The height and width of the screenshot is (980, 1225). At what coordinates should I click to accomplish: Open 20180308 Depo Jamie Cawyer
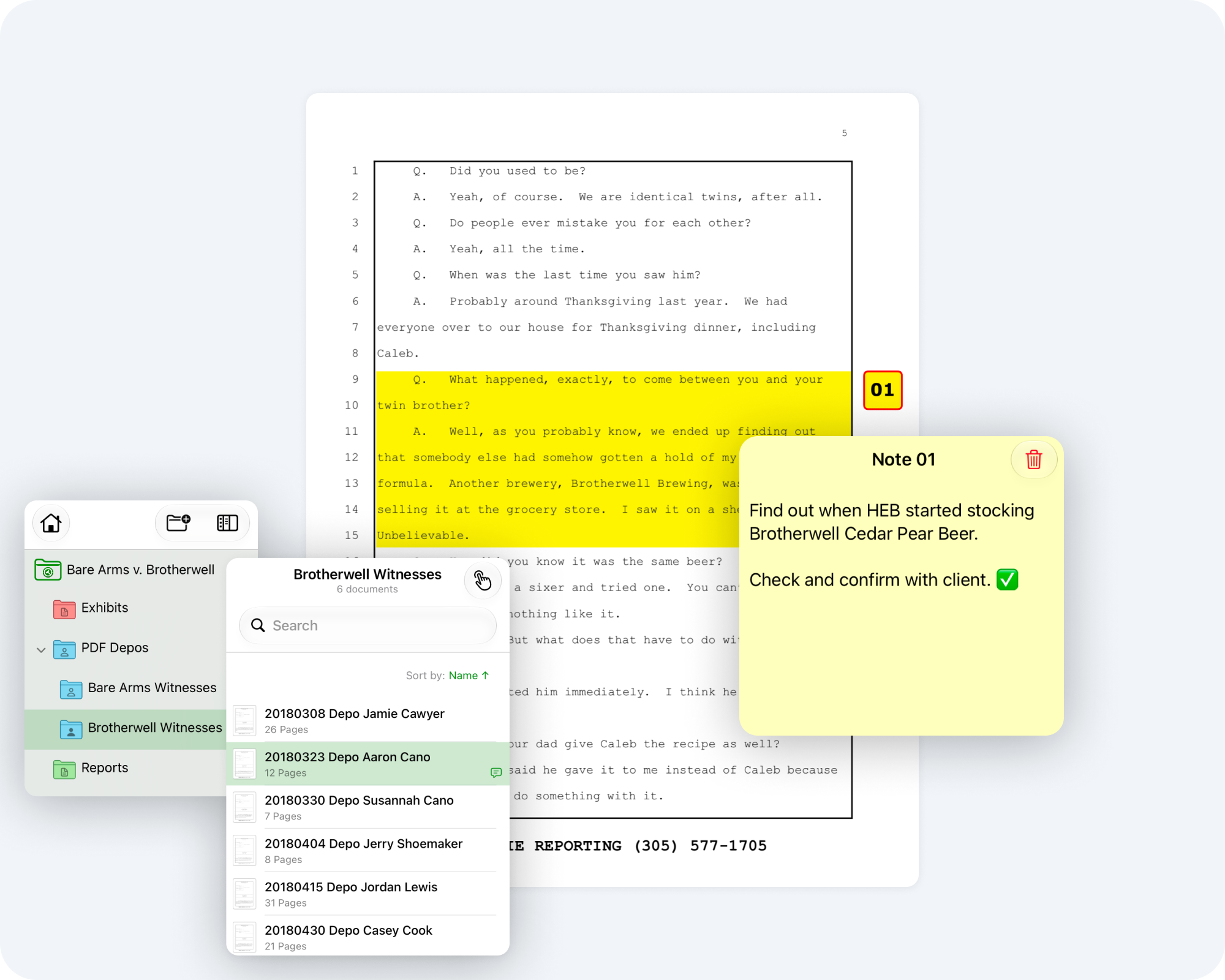tap(367, 721)
